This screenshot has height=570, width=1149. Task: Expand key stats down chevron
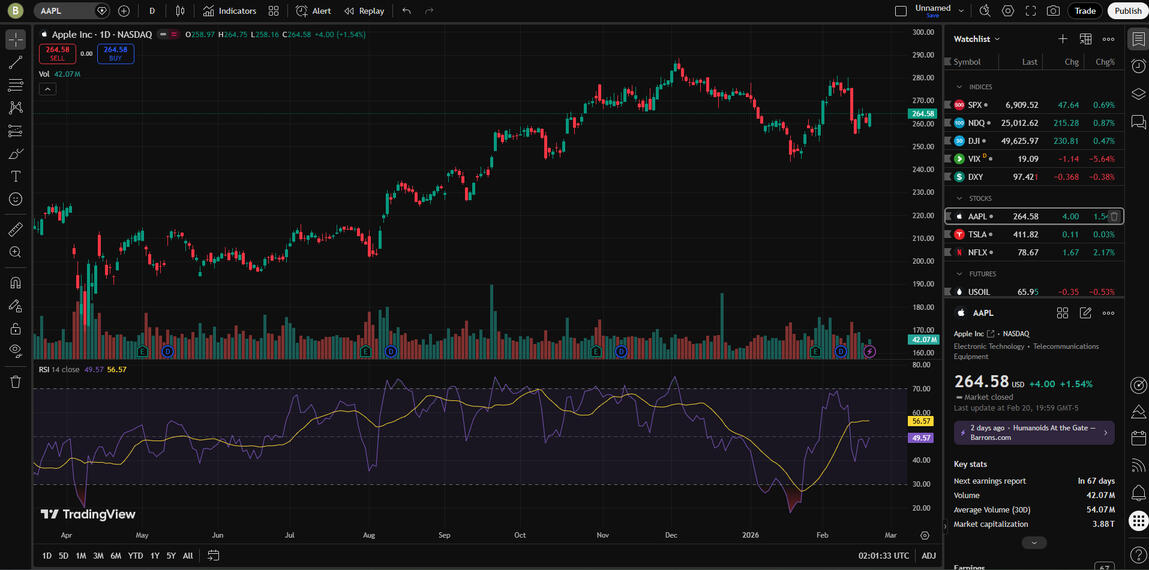click(1034, 543)
